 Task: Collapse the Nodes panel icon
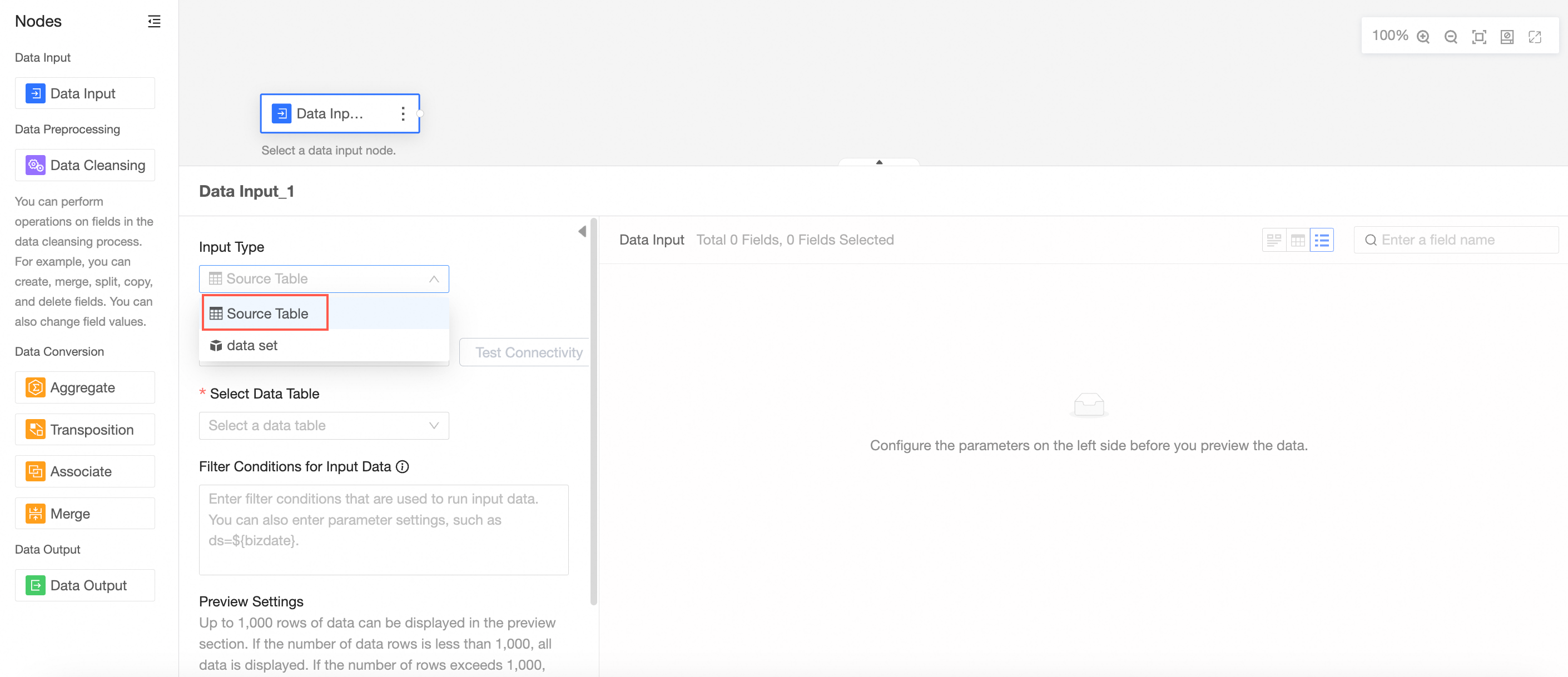[x=154, y=21]
